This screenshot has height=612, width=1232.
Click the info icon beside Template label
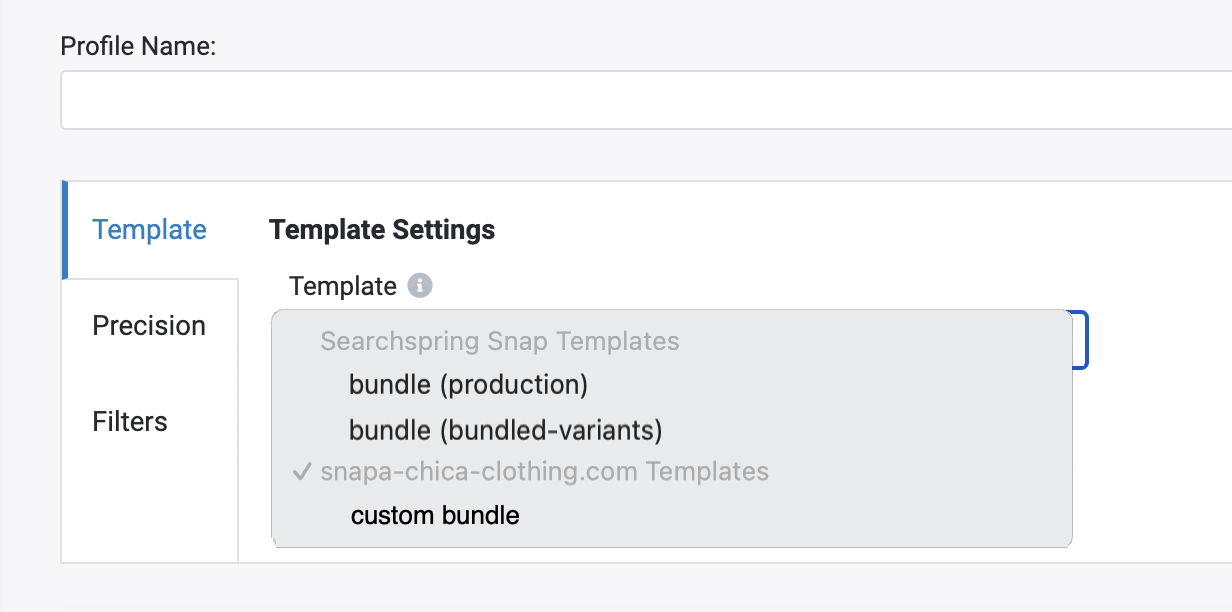point(420,286)
